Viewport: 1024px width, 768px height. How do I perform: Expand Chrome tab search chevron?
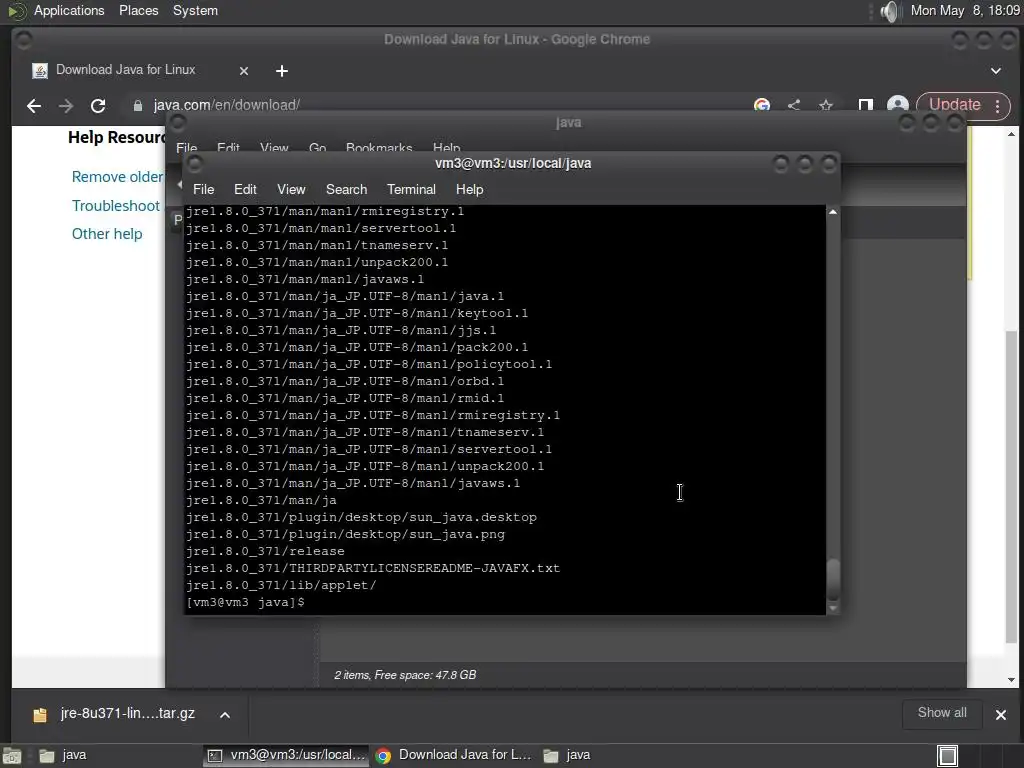(995, 71)
